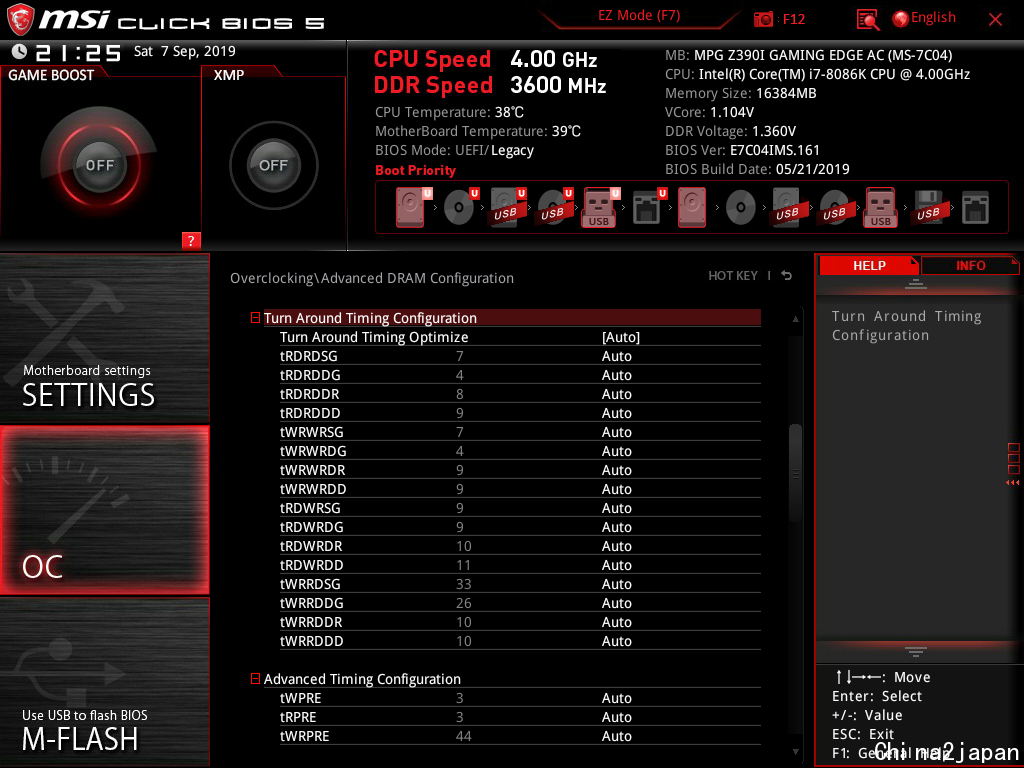Viewport: 1024px width, 768px height.
Task: Click the settings list vertical scrollbar thumb
Action: tap(795, 473)
